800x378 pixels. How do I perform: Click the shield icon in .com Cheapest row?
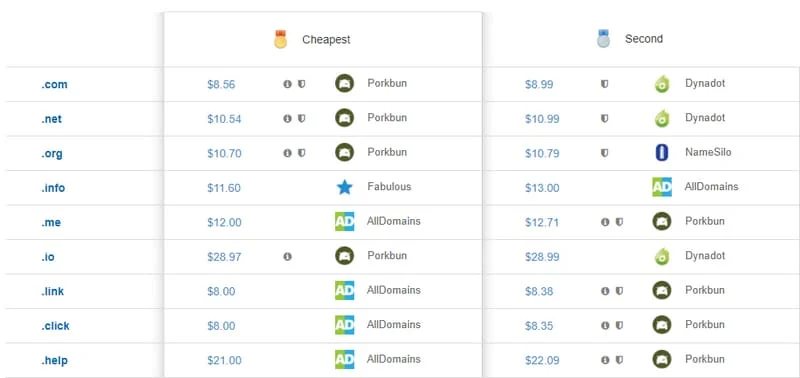coord(302,84)
